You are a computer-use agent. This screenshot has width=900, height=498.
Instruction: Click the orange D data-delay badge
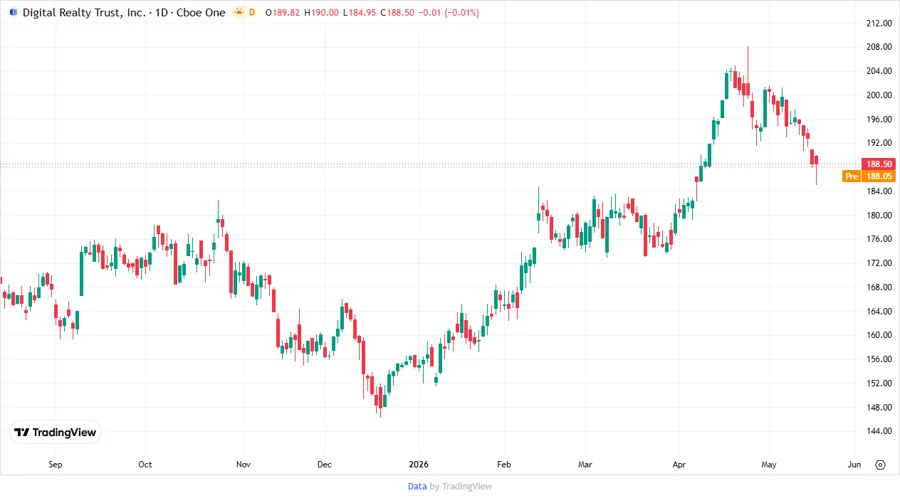click(252, 12)
